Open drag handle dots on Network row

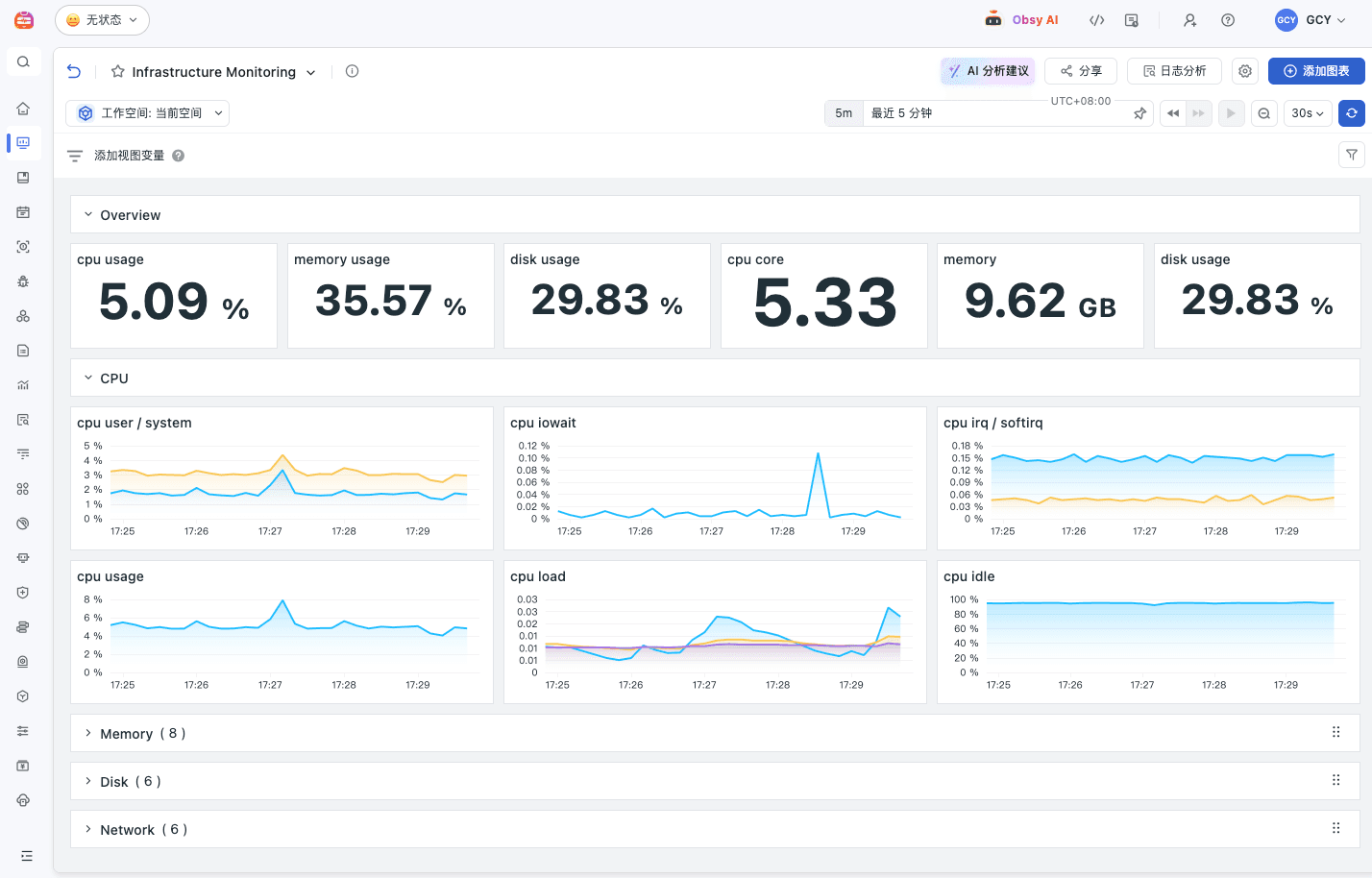point(1335,829)
